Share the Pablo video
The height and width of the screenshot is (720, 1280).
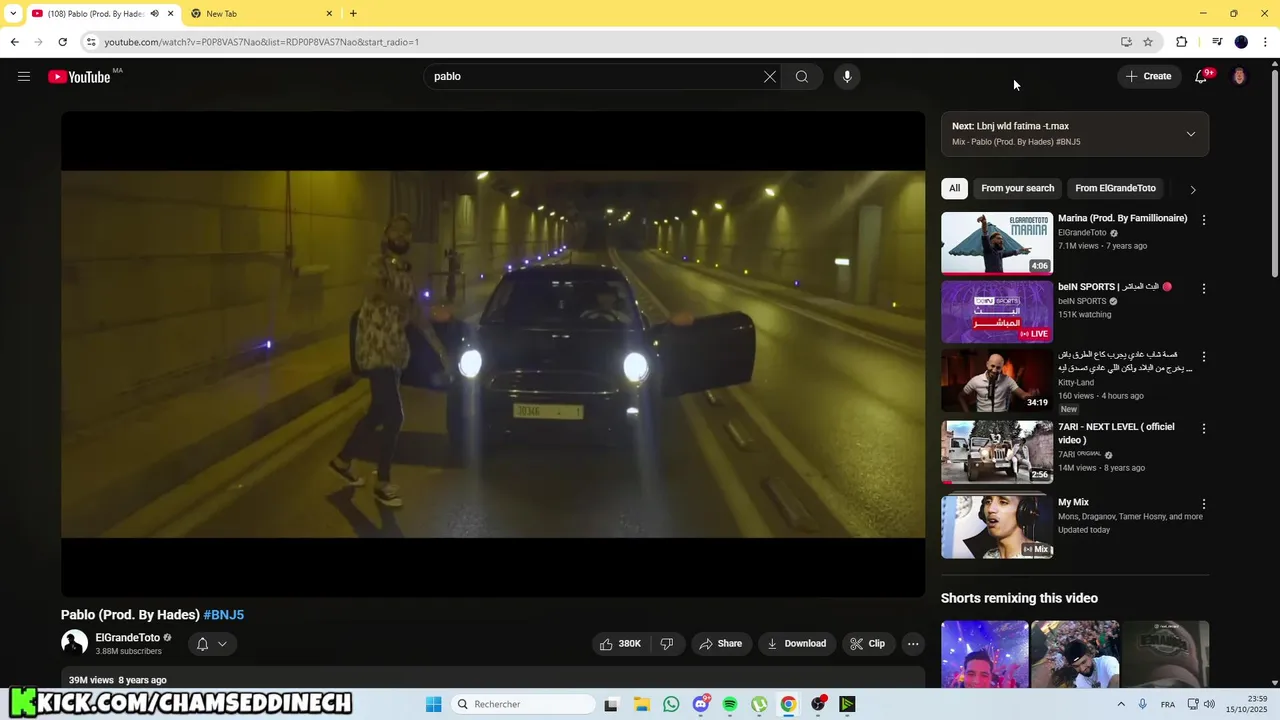720,644
